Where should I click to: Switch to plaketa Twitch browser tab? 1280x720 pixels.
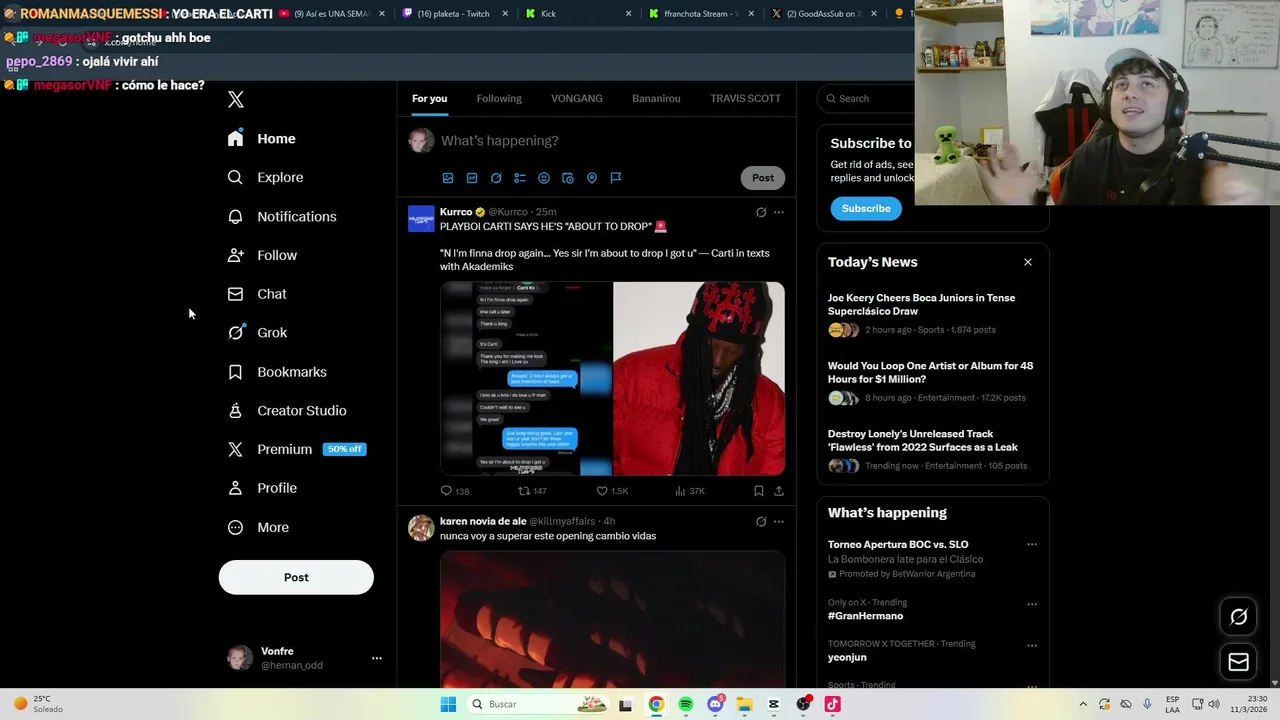click(455, 14)
